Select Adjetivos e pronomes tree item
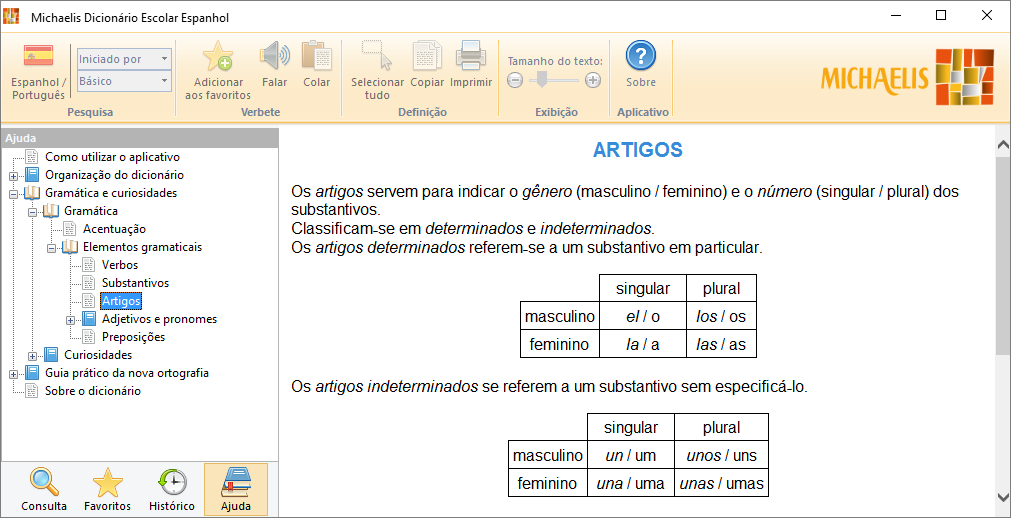 point(159,319)
